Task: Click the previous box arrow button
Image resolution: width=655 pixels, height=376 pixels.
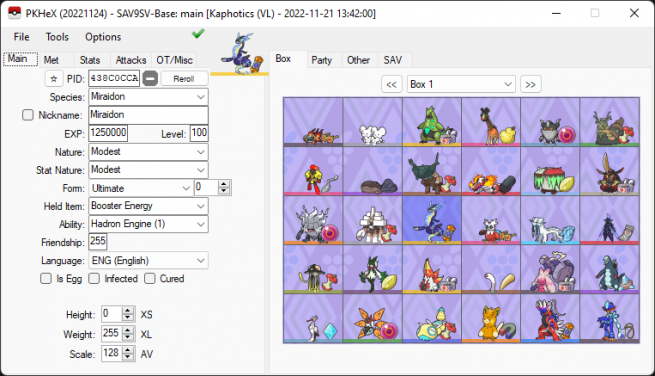Action: pyautogui.click(x=391, y=84)
